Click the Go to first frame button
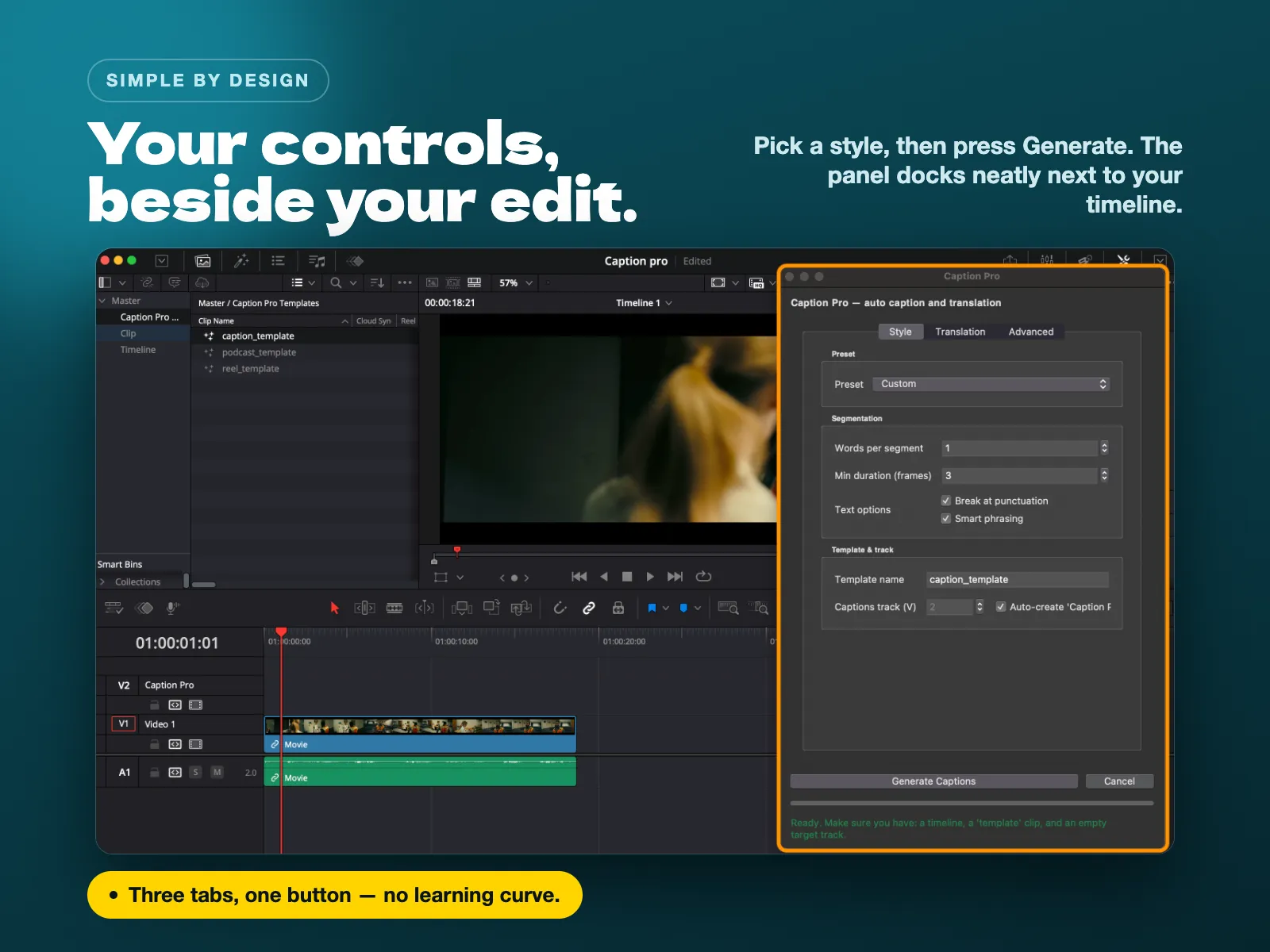This screenshot has height=952, width=1270. click(579, 577)
